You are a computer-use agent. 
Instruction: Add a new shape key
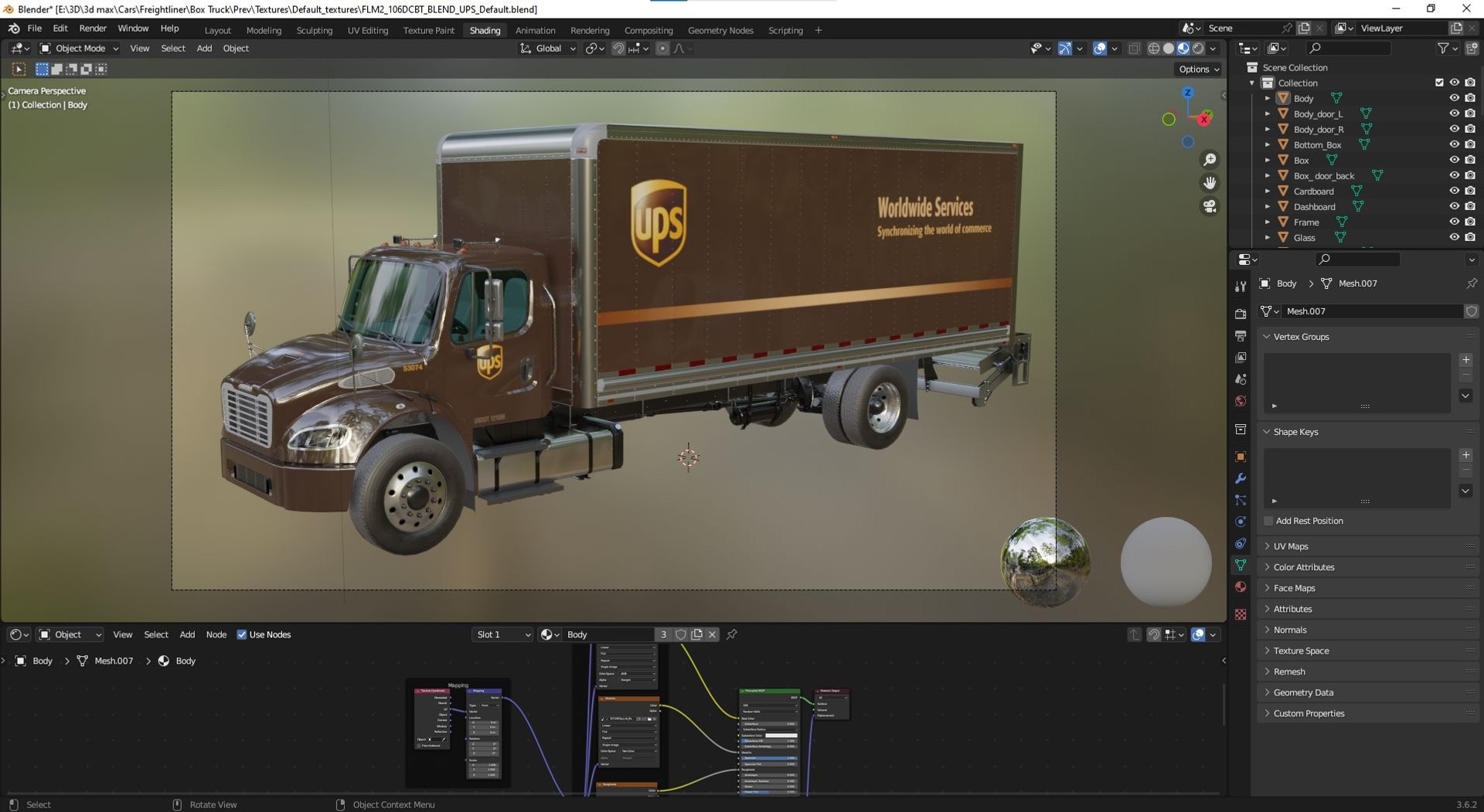[1465, 455]
